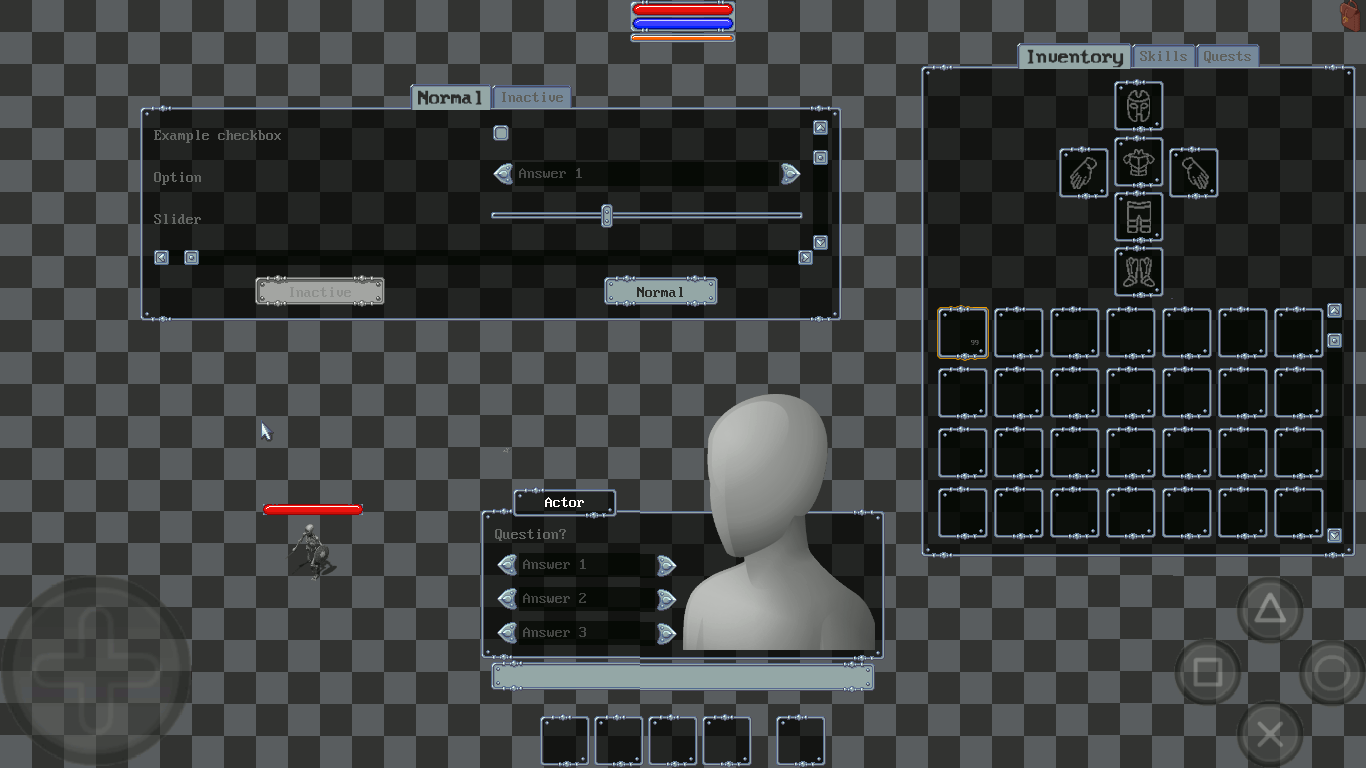This screenshot has height=768, width=1366.
Task: Switch to the Inactive tab
Action: pyautogui.click(x=532, y=97)
